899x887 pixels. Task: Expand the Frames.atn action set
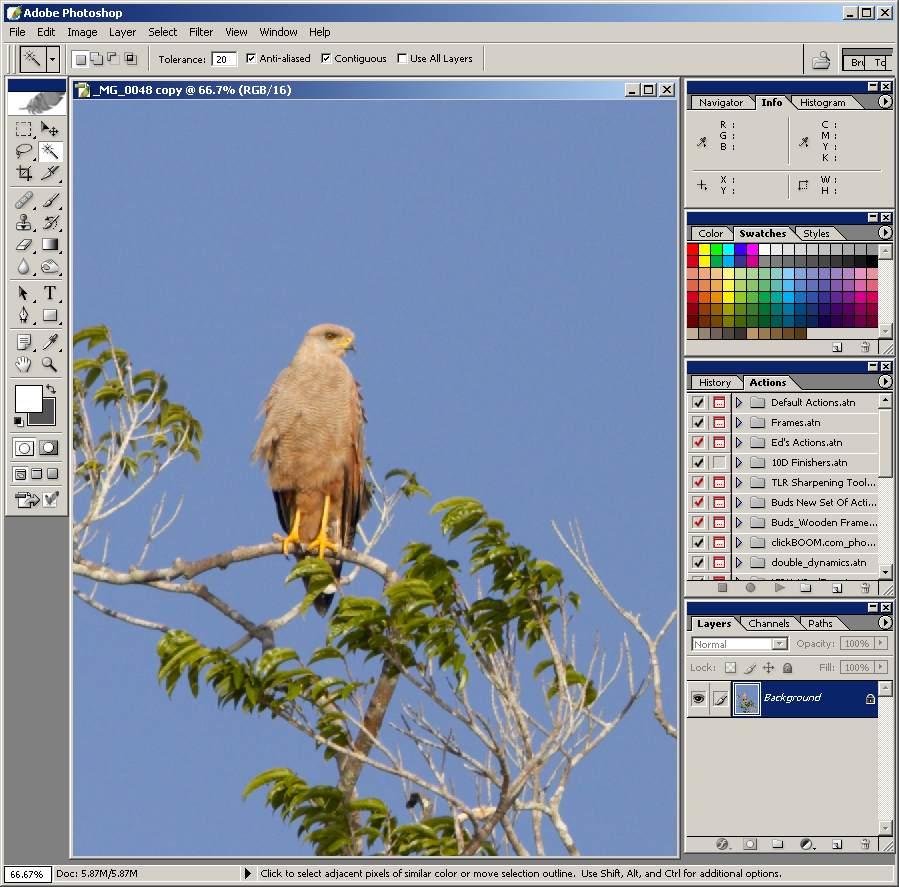click(739, 423)
